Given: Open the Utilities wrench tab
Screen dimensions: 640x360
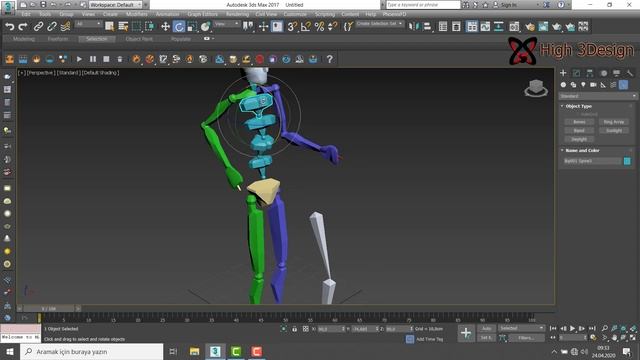Looking at the screenshot, I should pos(630,73).
